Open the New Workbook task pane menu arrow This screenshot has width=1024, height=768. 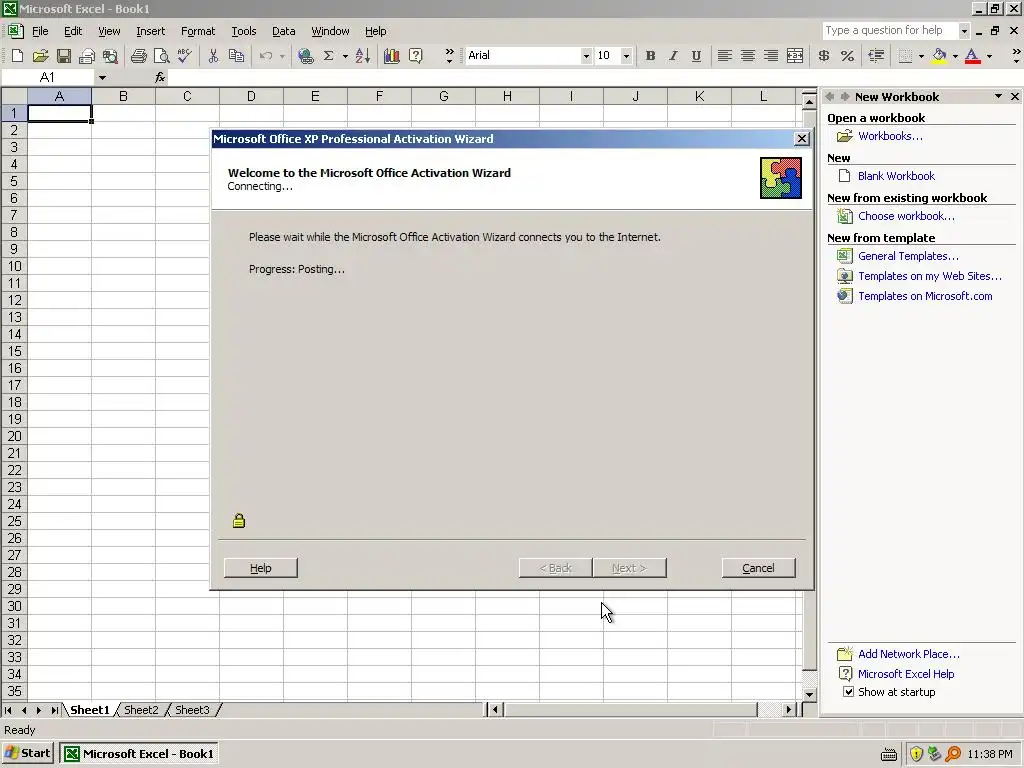(x=998, y=97)
